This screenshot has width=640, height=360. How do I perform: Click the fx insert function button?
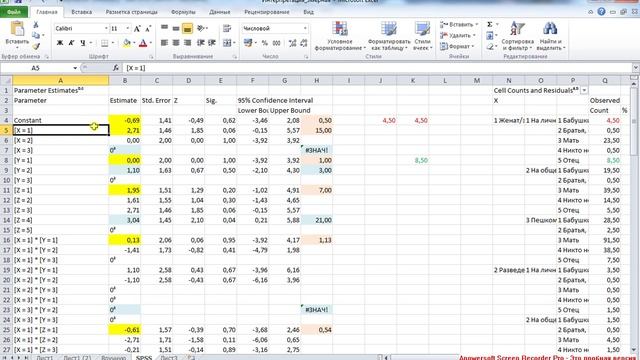(116, 68)
